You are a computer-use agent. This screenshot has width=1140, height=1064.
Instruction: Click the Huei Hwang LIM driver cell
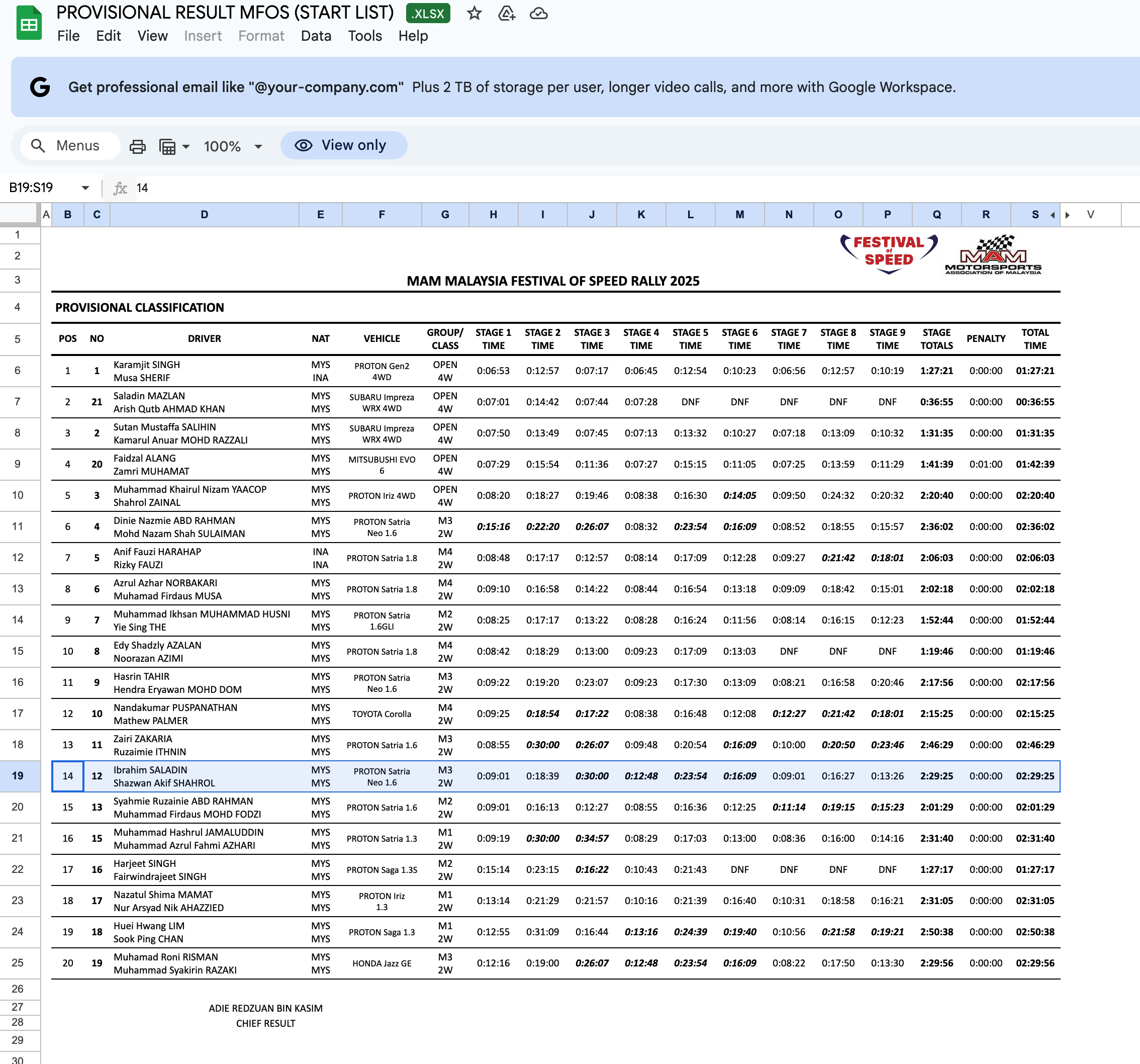(x=204, y=932)
